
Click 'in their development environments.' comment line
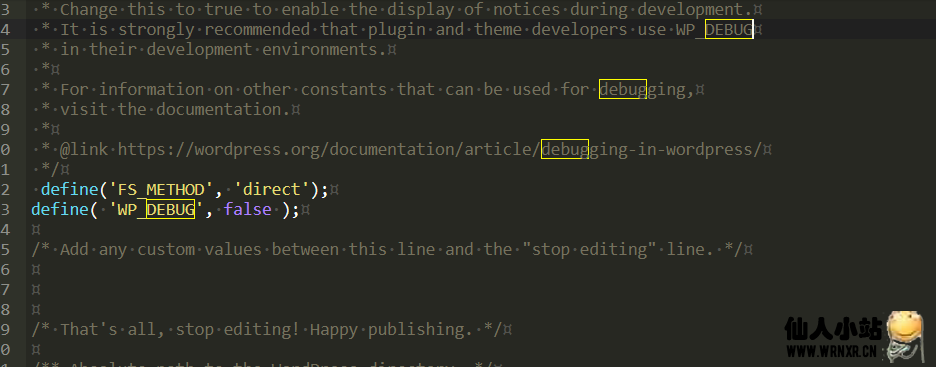(x=214, y=50)
